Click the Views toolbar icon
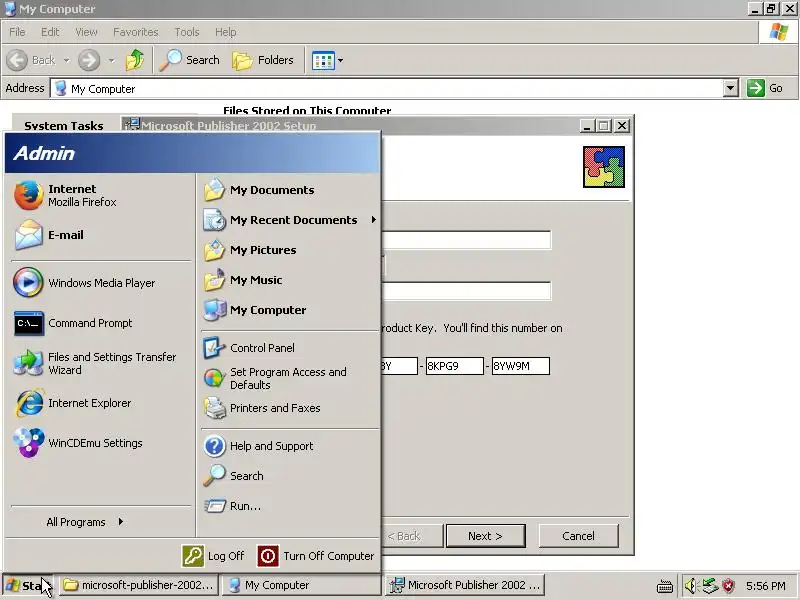800x600 pixels. pyautogui.click(x=323, y=60)
